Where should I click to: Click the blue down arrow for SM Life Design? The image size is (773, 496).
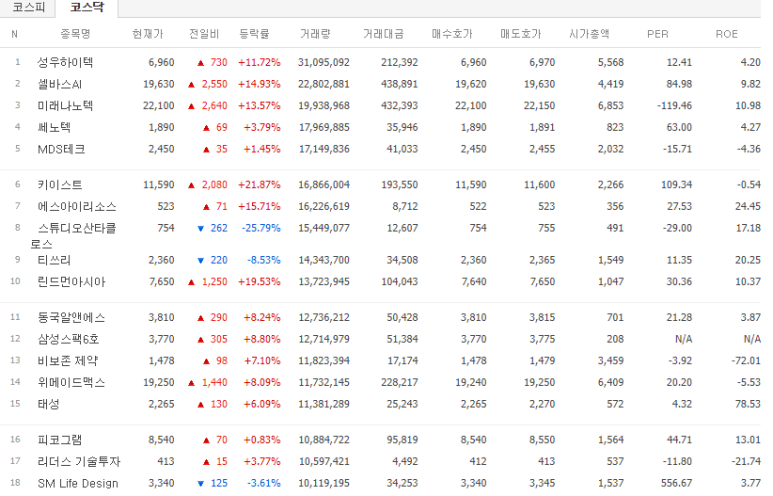(201, 484)
